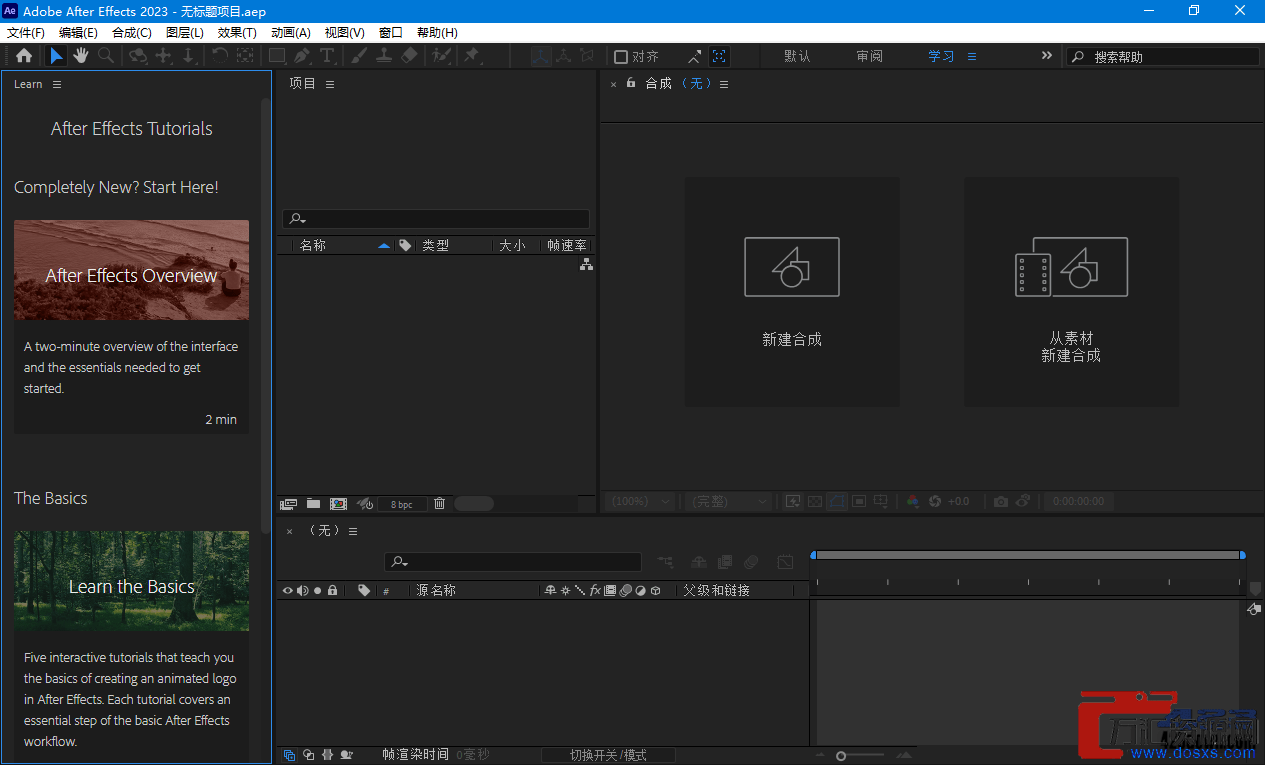Select the Eraser tool

408,56
